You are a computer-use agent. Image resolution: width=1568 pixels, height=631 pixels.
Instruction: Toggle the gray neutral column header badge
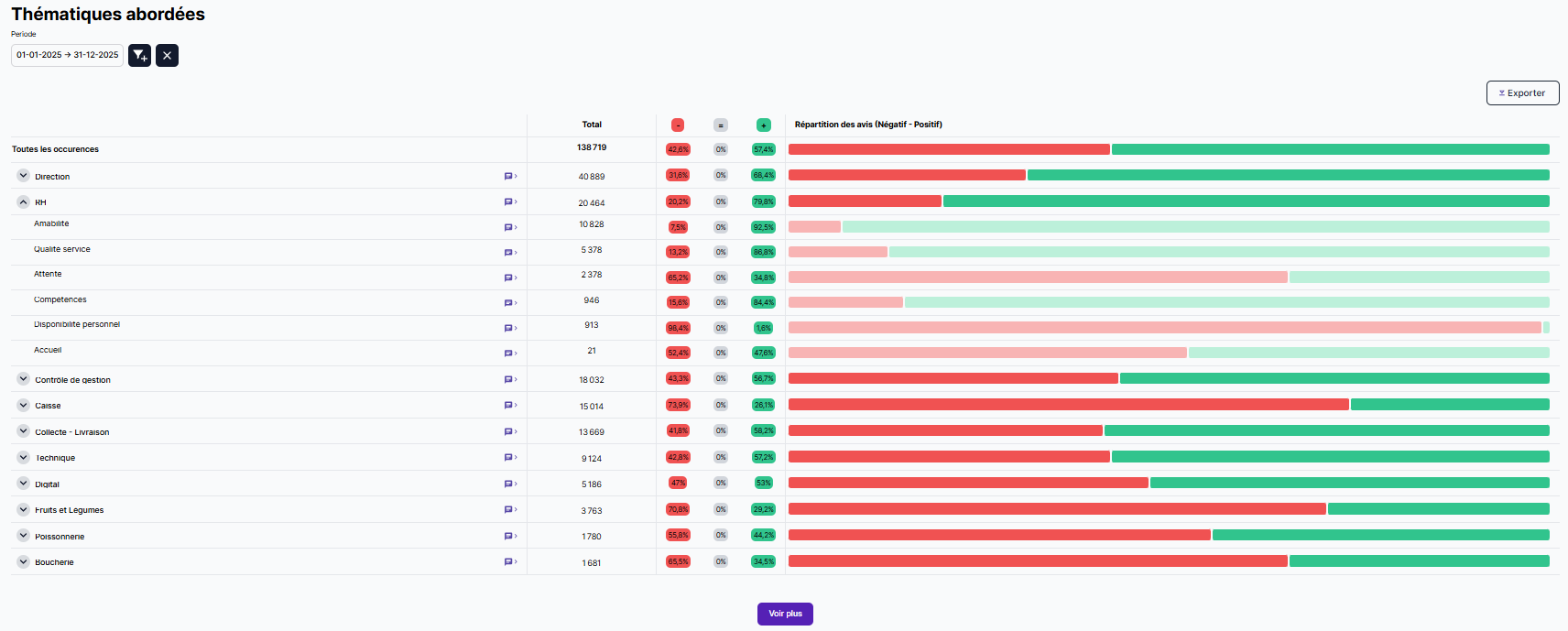(721, 125)
